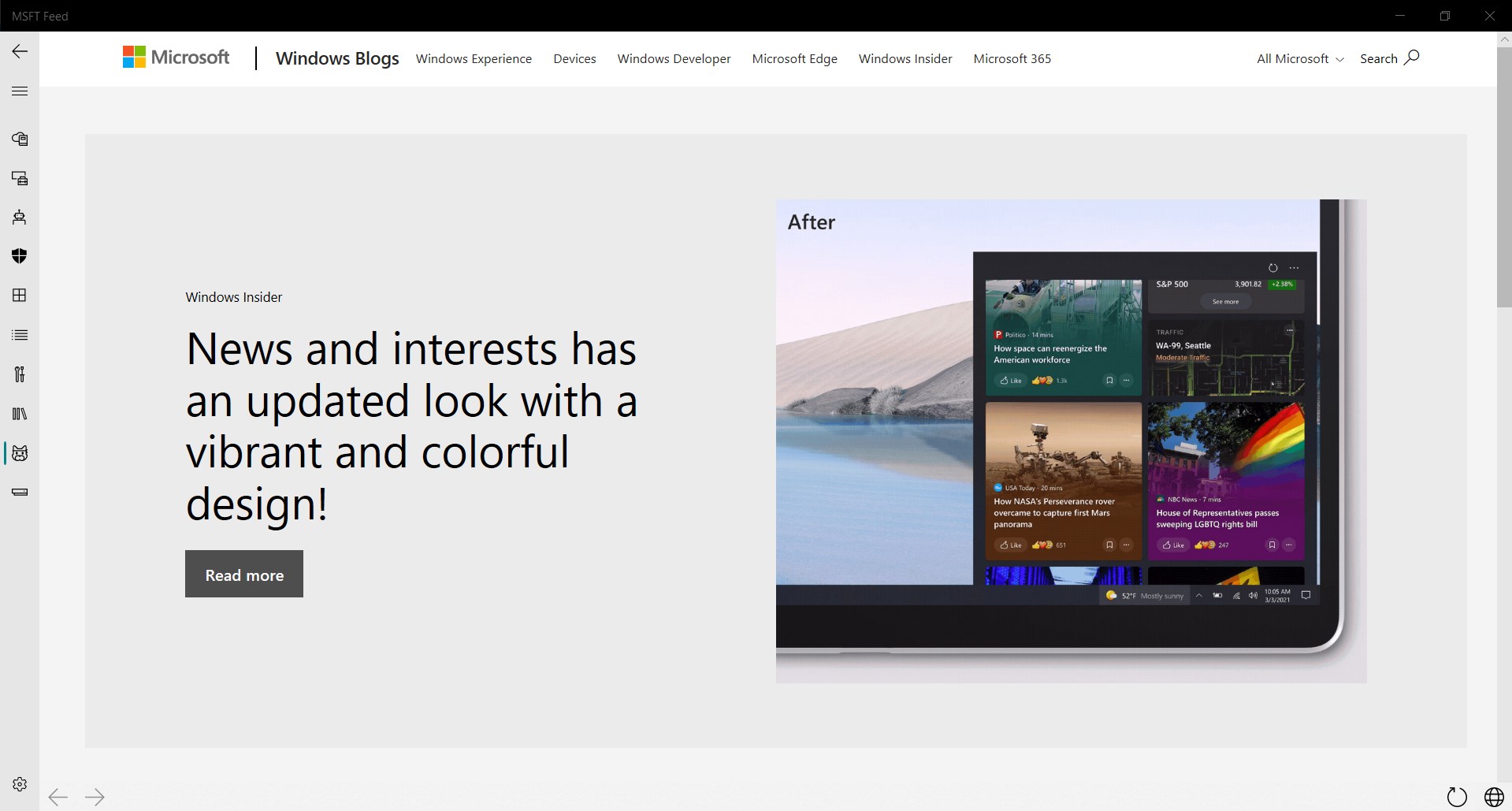Go forward with the bottom right-pointing arrow
Image resolution: width=1512 pixels, height=811 pixels.
coord(95,797)
